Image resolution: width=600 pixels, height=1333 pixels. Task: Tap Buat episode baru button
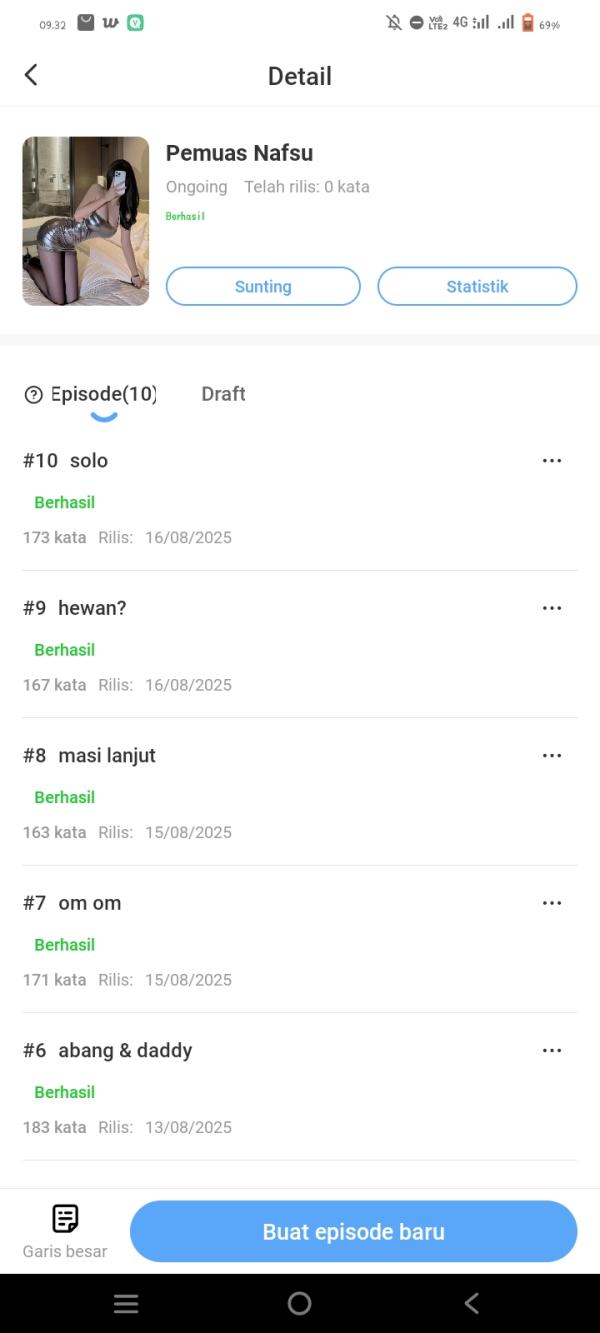[x=353, y=1232]
